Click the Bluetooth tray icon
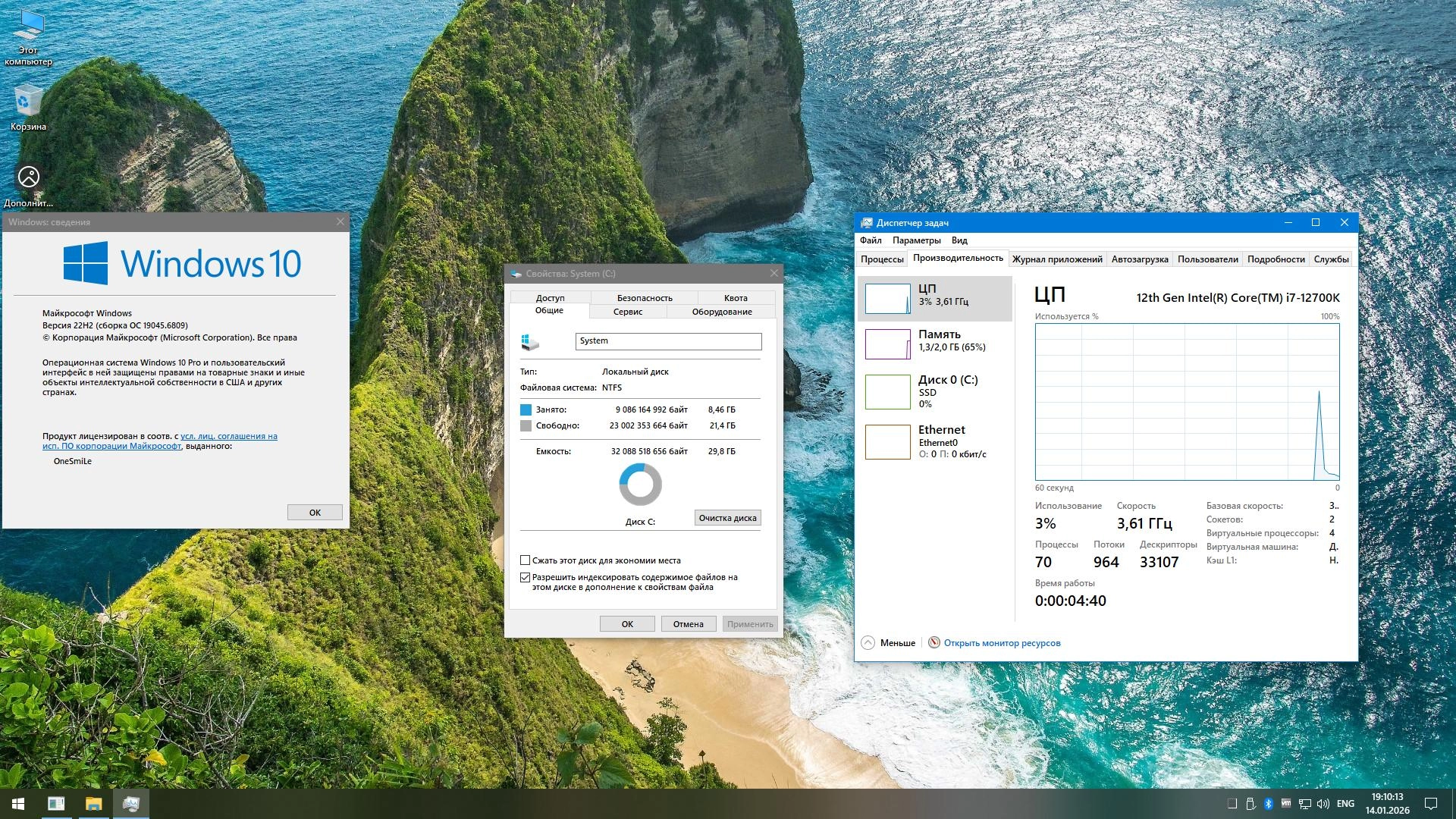 pyautogui.click(x=1268, y=804)
